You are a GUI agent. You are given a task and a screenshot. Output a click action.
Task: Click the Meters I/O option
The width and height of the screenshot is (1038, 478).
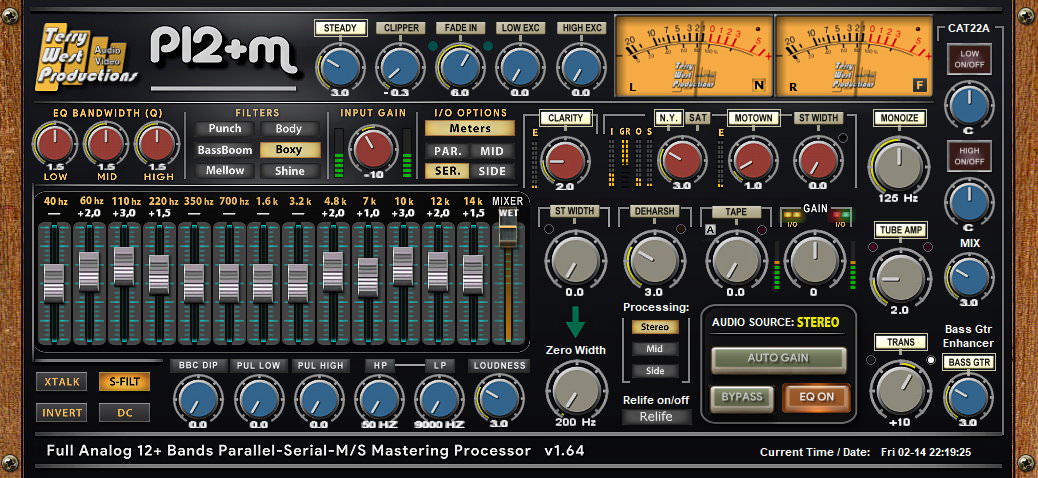pyautogui.click(x=470, y=128)
